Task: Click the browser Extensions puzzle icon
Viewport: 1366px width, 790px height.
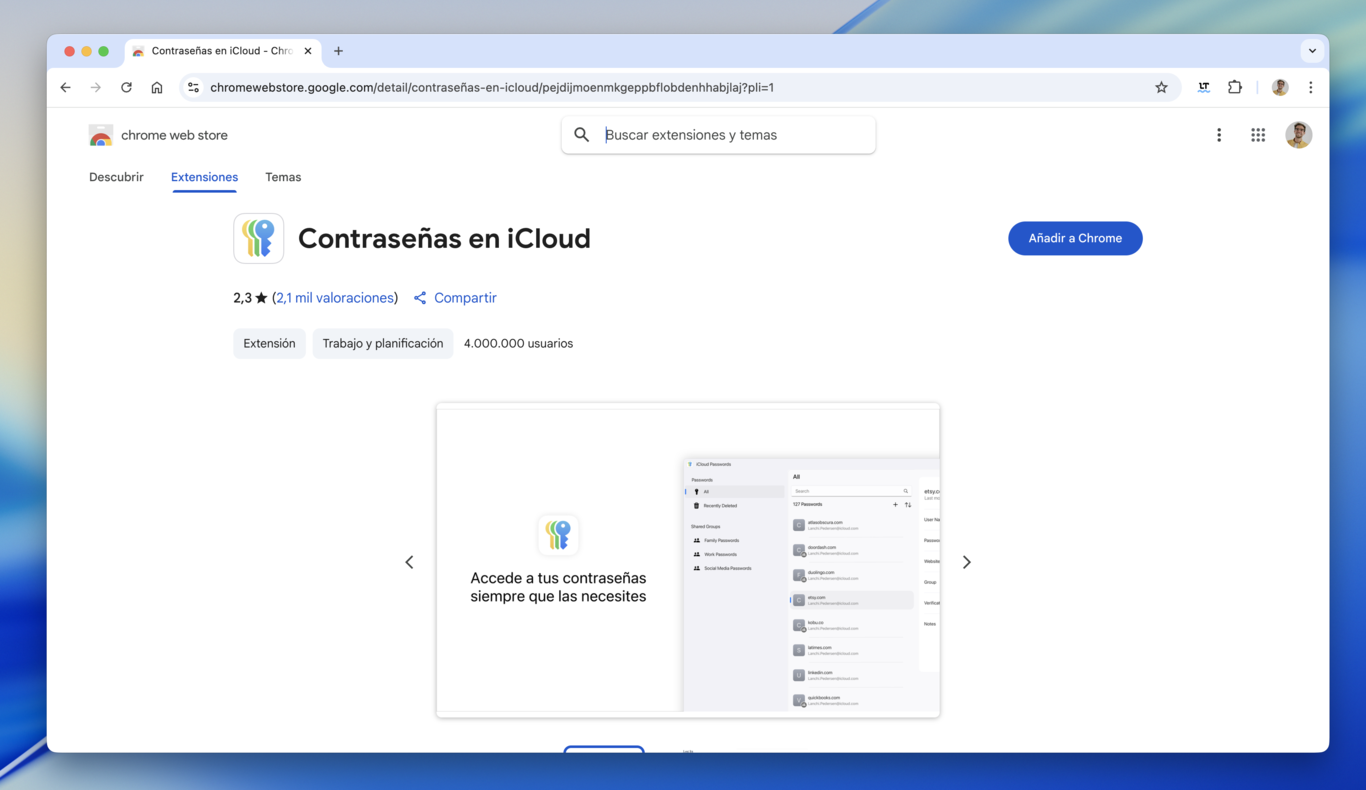Action: (1235, 87)
